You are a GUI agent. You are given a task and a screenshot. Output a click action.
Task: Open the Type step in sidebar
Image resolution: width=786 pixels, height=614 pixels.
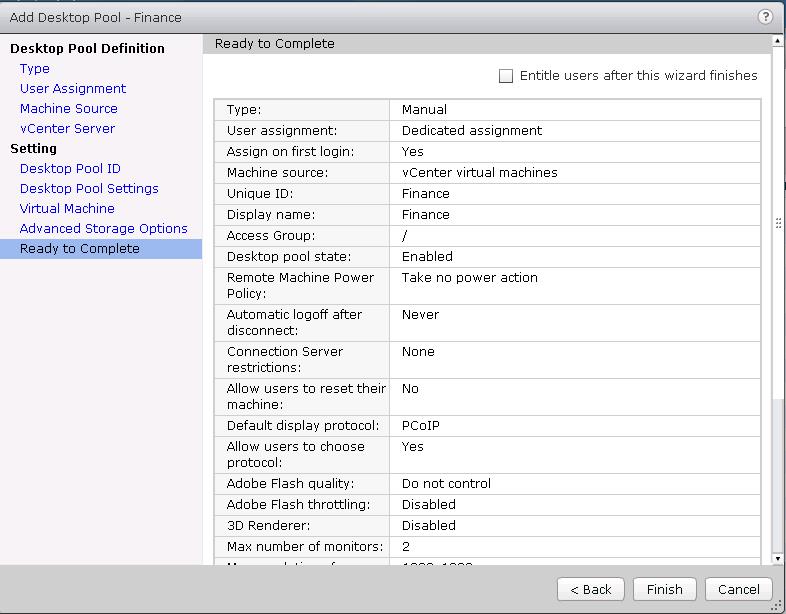tap(34, 69)
